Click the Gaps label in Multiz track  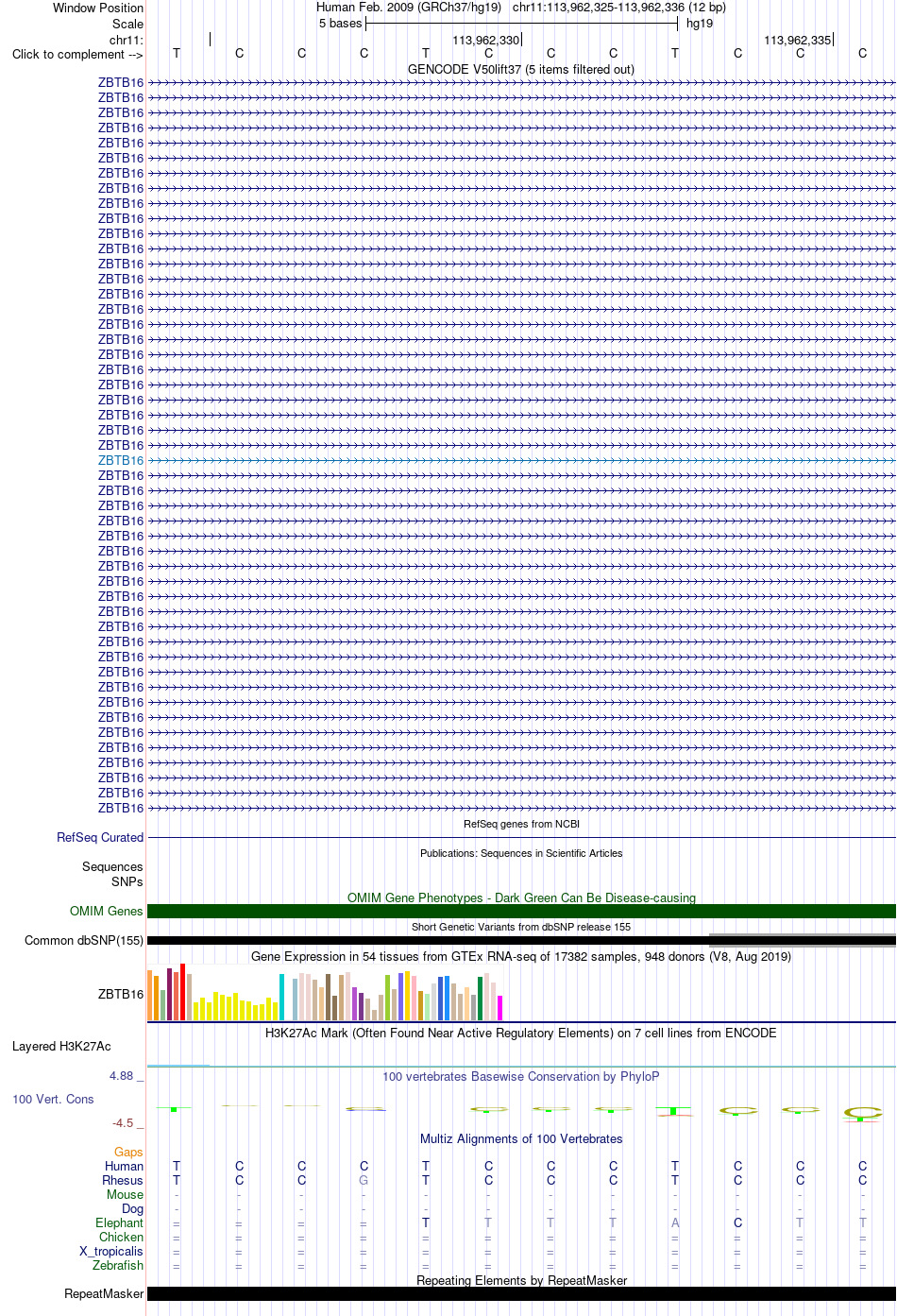pyautogui.click(x=128, y=1152)
